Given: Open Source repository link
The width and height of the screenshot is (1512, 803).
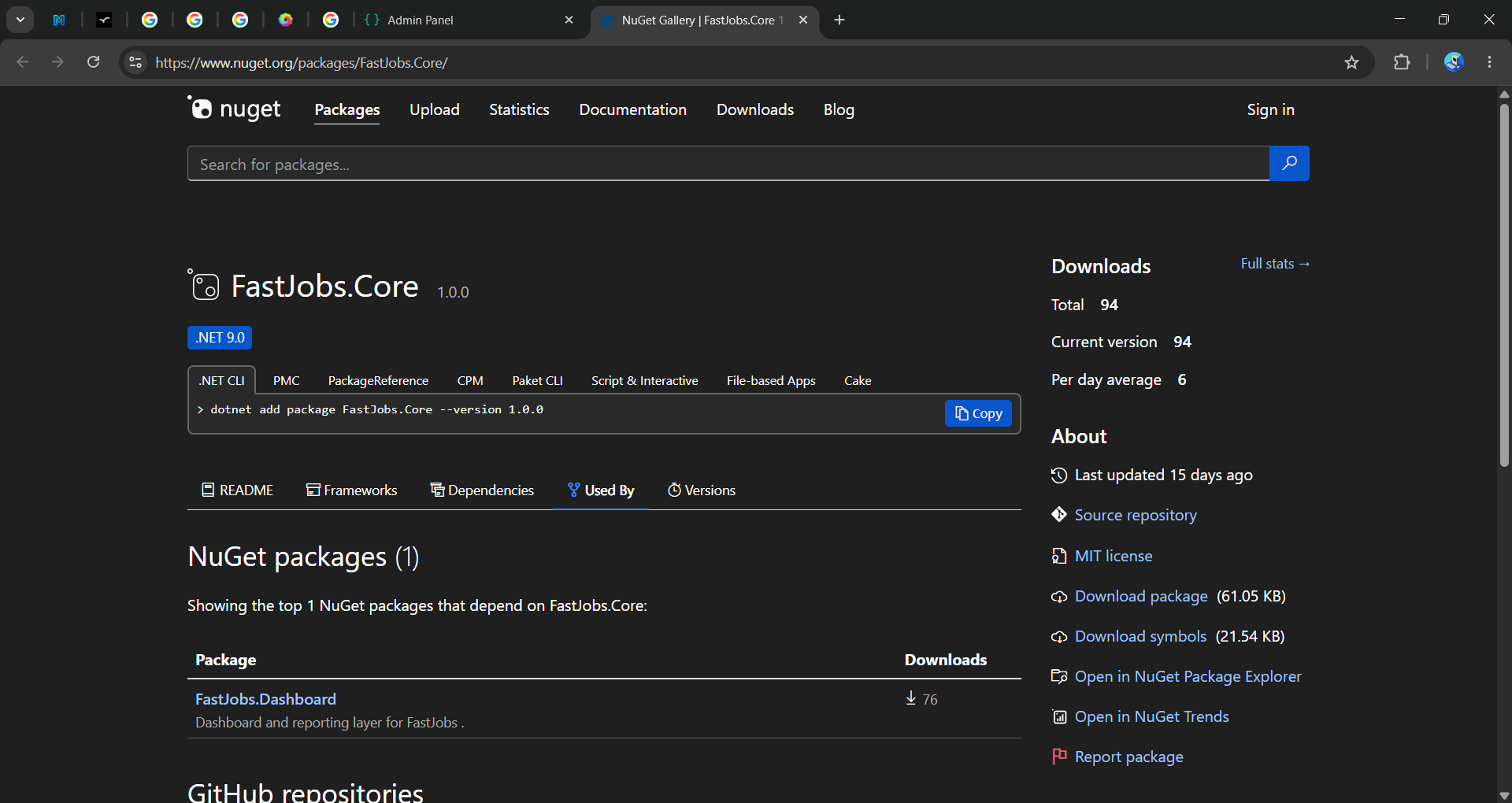Looking at the screenshot, I should tap(1136, 515).
